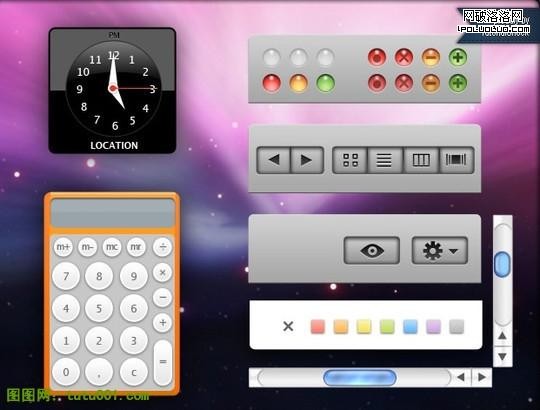This screenshot has height=410, width=540.
Task: Click the blue horizontal scrollbar thumb
Action: coord(360,378)
